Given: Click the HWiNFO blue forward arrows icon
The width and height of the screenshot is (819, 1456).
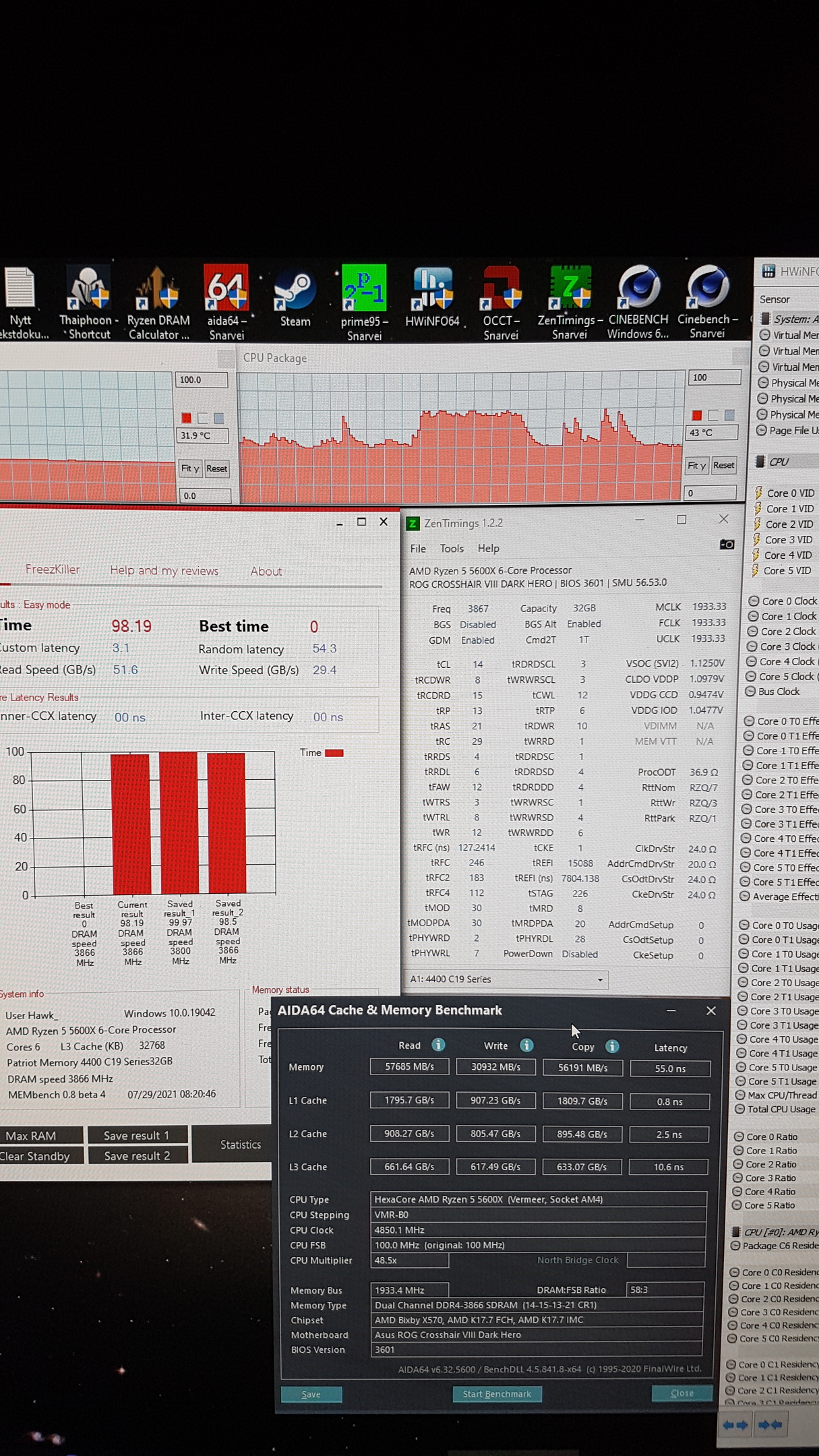Looking at the screenshot, I should (770, 1424).
